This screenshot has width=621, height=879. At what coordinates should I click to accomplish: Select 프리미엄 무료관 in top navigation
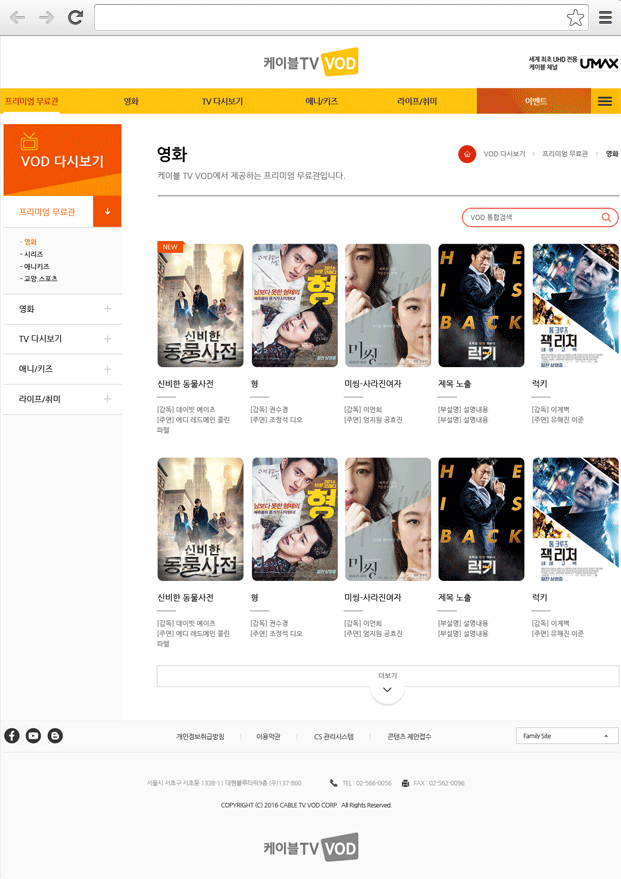31,101
